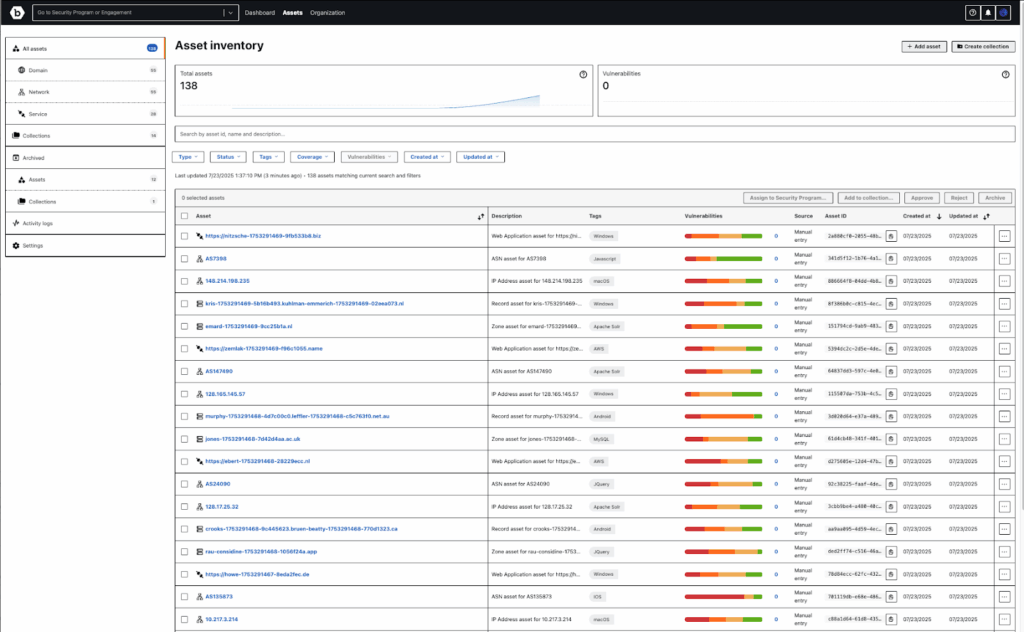Open the AS24090 asset link
This screenshot has height=632, width=1024.
[218, 484]
